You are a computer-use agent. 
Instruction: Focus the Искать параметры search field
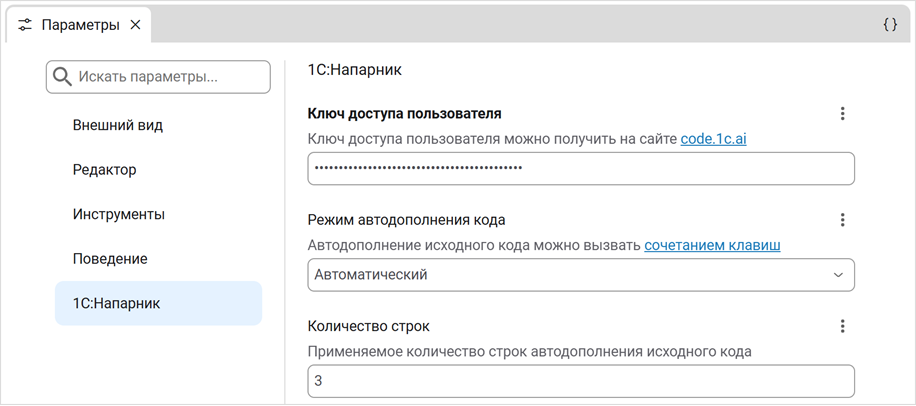click(x=158, y=77)
